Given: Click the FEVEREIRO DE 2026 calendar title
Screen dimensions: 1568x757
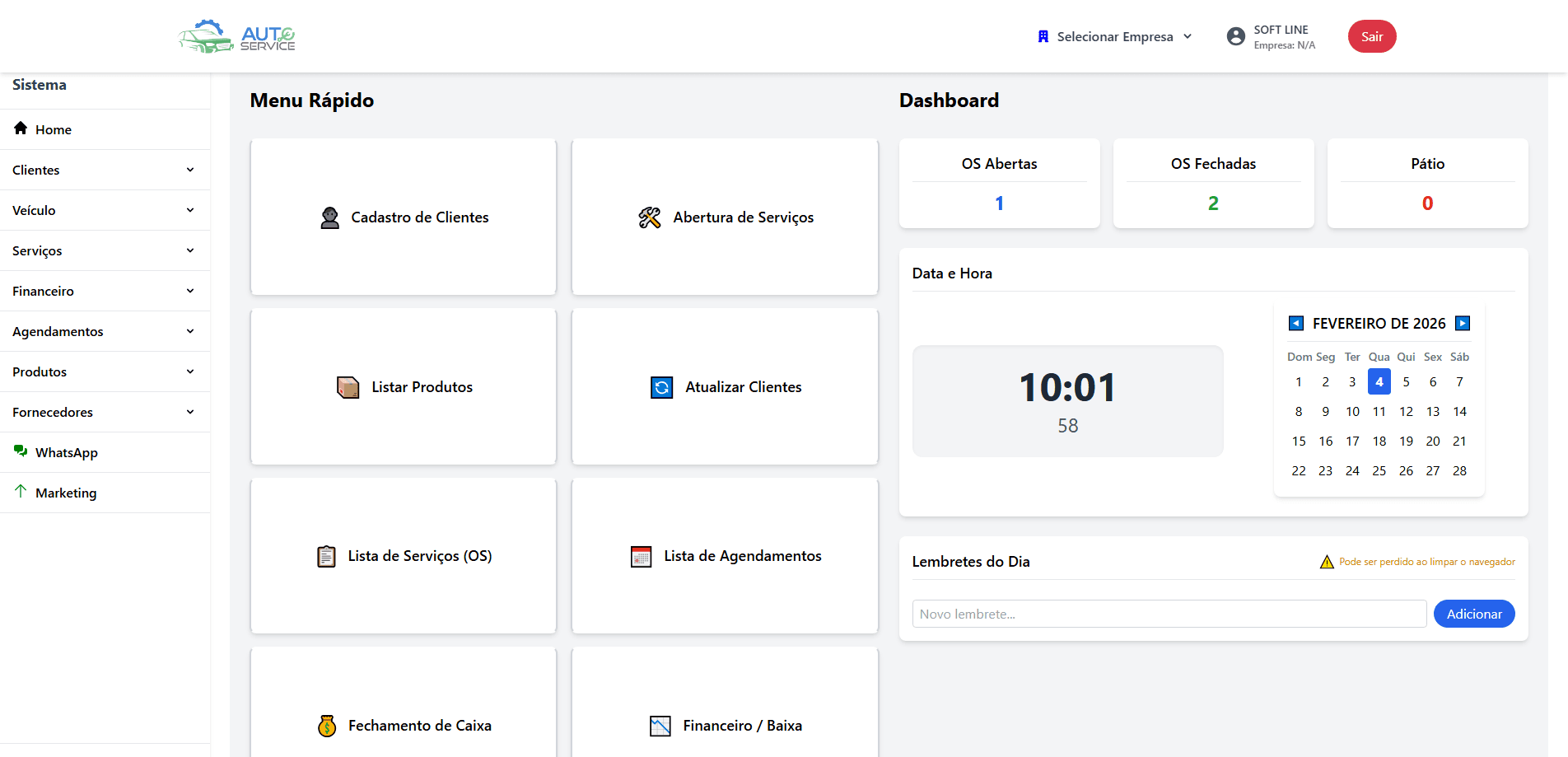Looking at the screenshot, I should click(1379, 324).
